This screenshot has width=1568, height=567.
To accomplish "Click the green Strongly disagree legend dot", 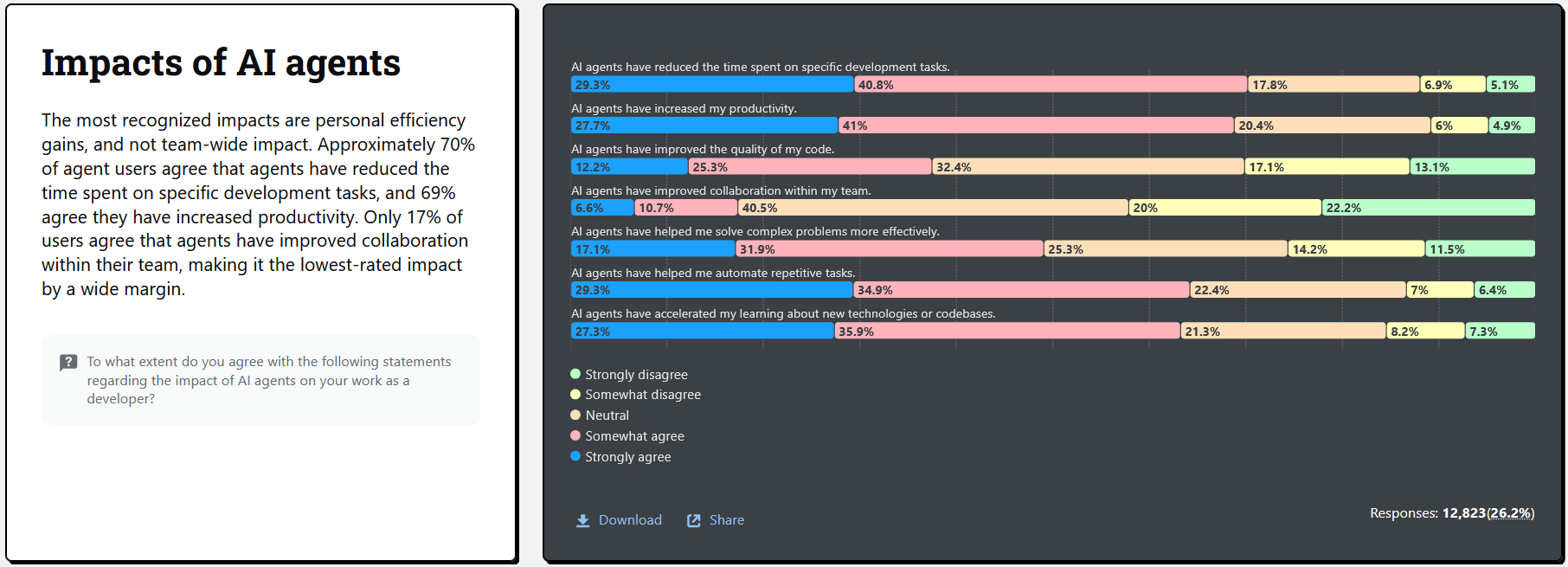I will tap(575, 373).
